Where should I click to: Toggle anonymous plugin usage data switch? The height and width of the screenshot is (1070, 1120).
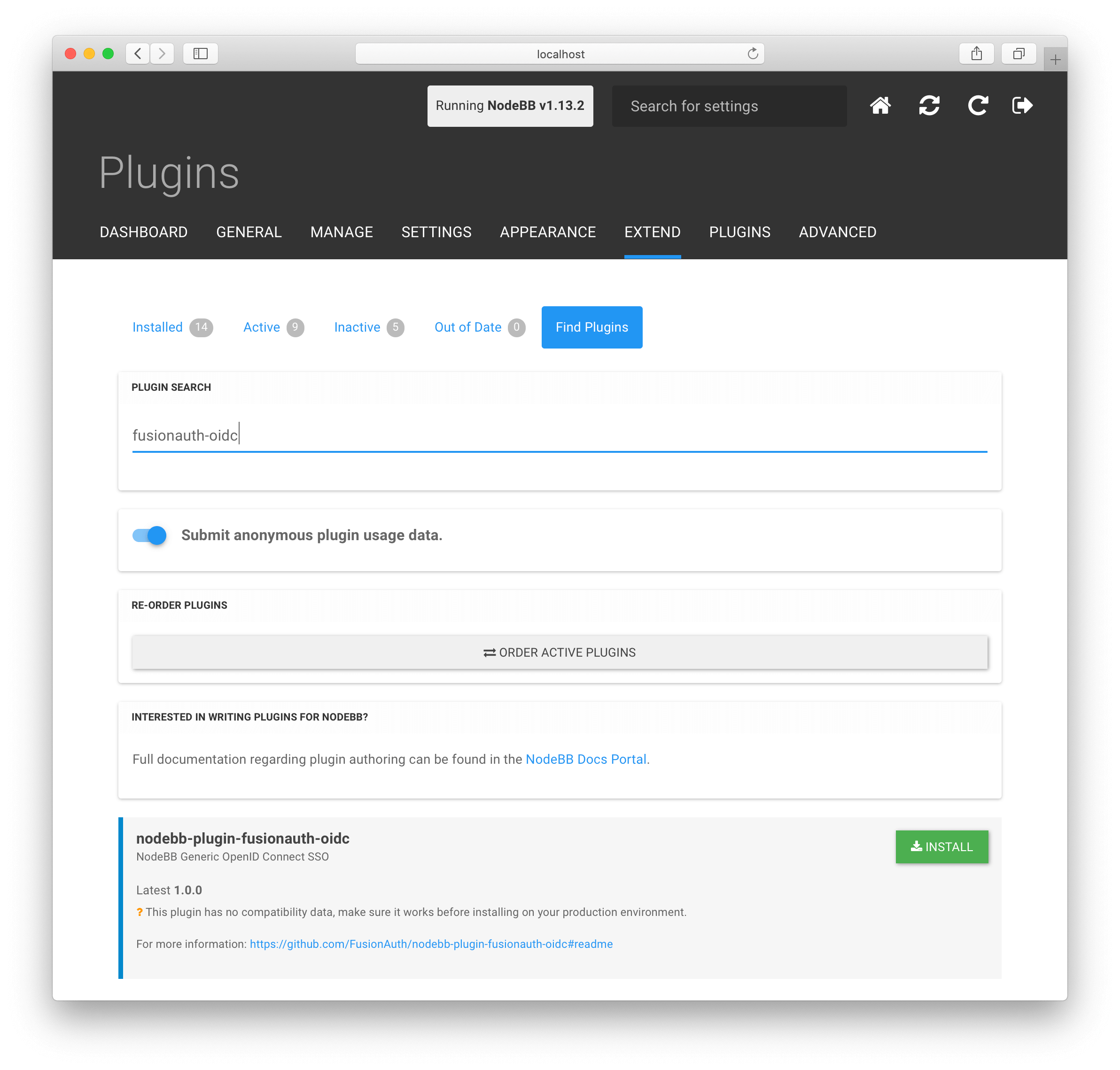[x=149, y=535]
